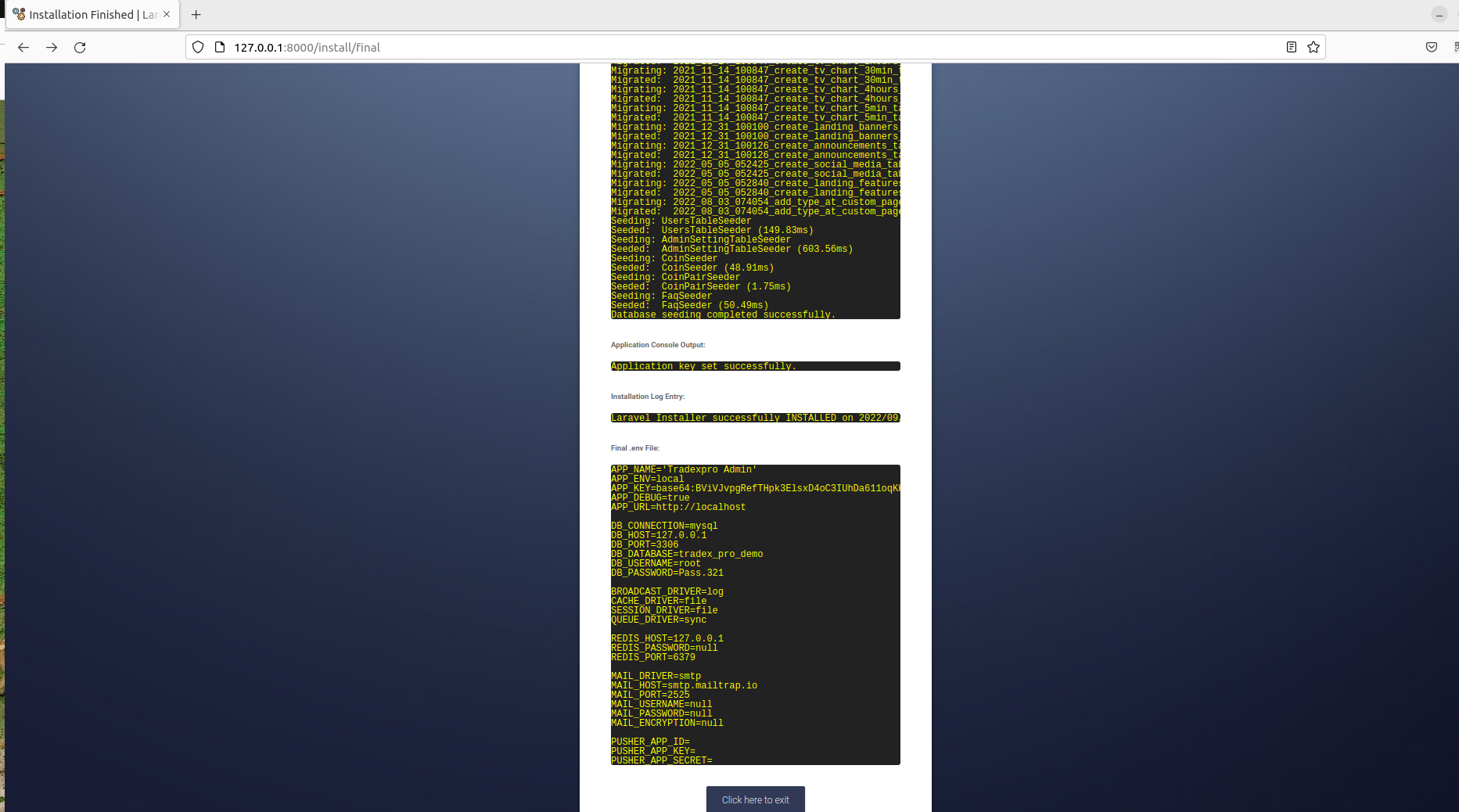This screenshot has height=812, width=1459.
Task: Click the address bar URL 127.0.0.1:8000/install/final
Action: (307, 48)
